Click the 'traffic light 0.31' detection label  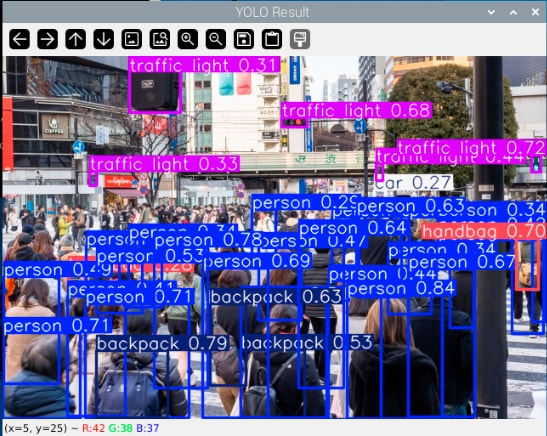pos(204,65)
